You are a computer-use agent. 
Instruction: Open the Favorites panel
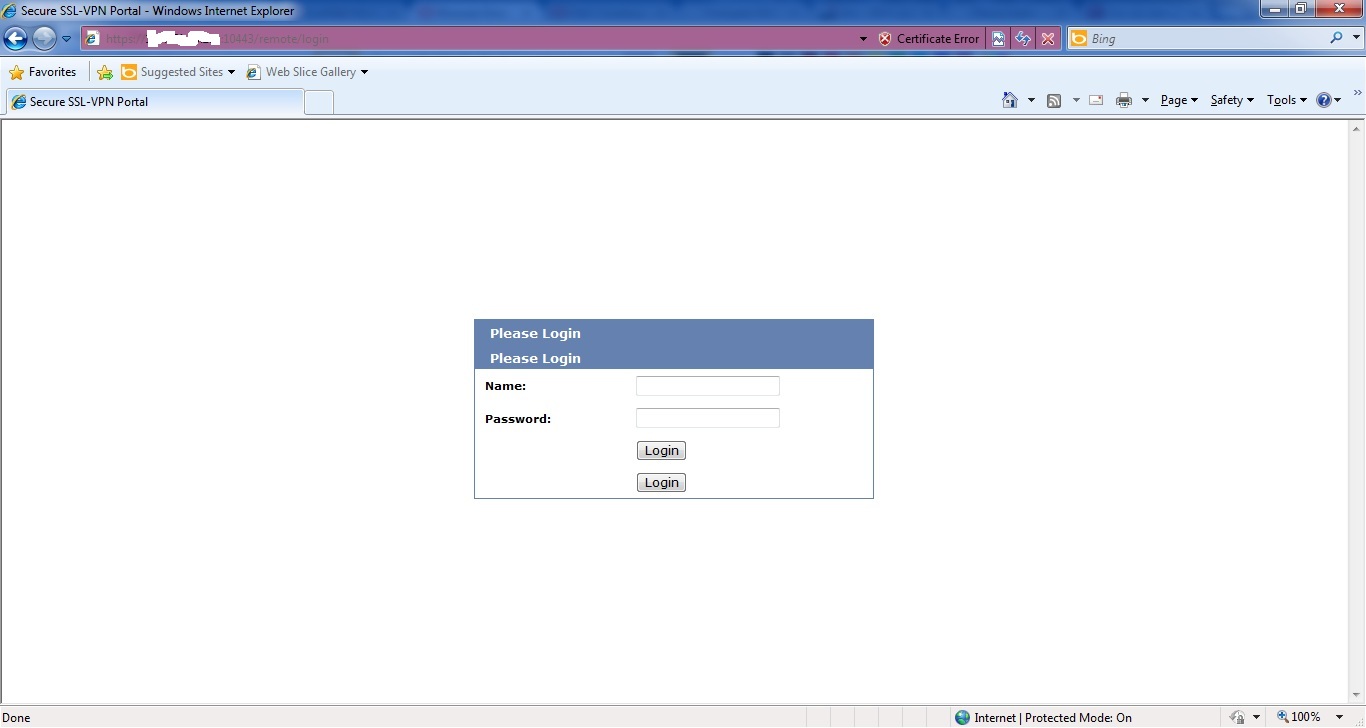pyautogui.click(x=43, y=72)
